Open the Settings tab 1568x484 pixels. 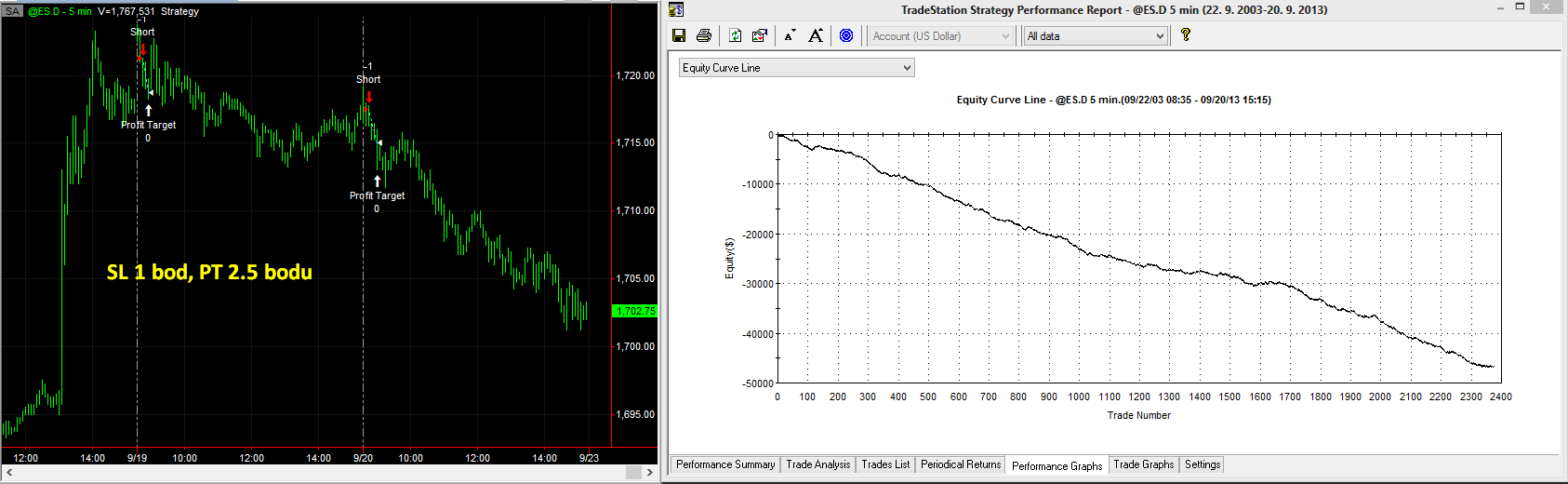click(x=1203, y=464)
